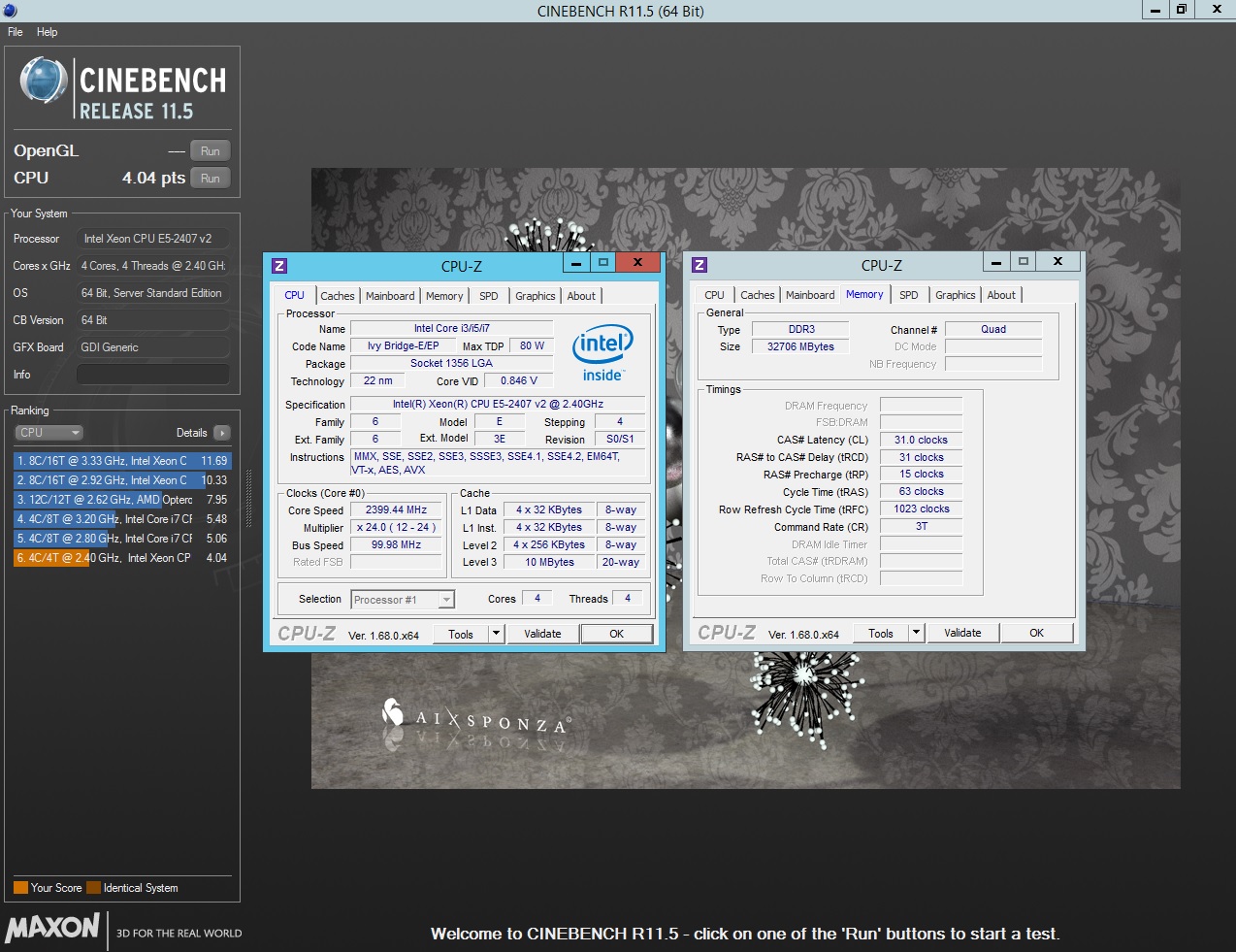This screenshot has width=1236, height=952.
Task: Switch to Mainboard tab in left CPU-Z window
Action: click(390, 296)
